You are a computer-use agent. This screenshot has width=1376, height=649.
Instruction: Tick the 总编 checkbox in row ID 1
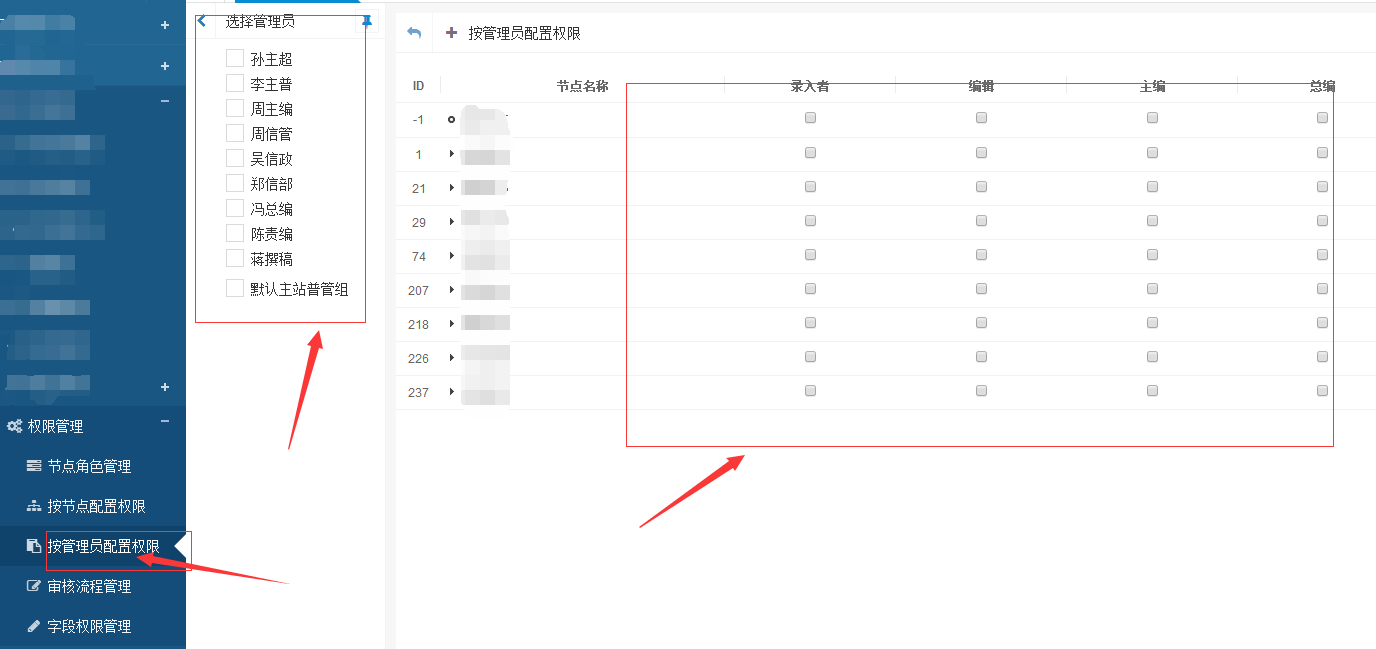point(1322,153)
